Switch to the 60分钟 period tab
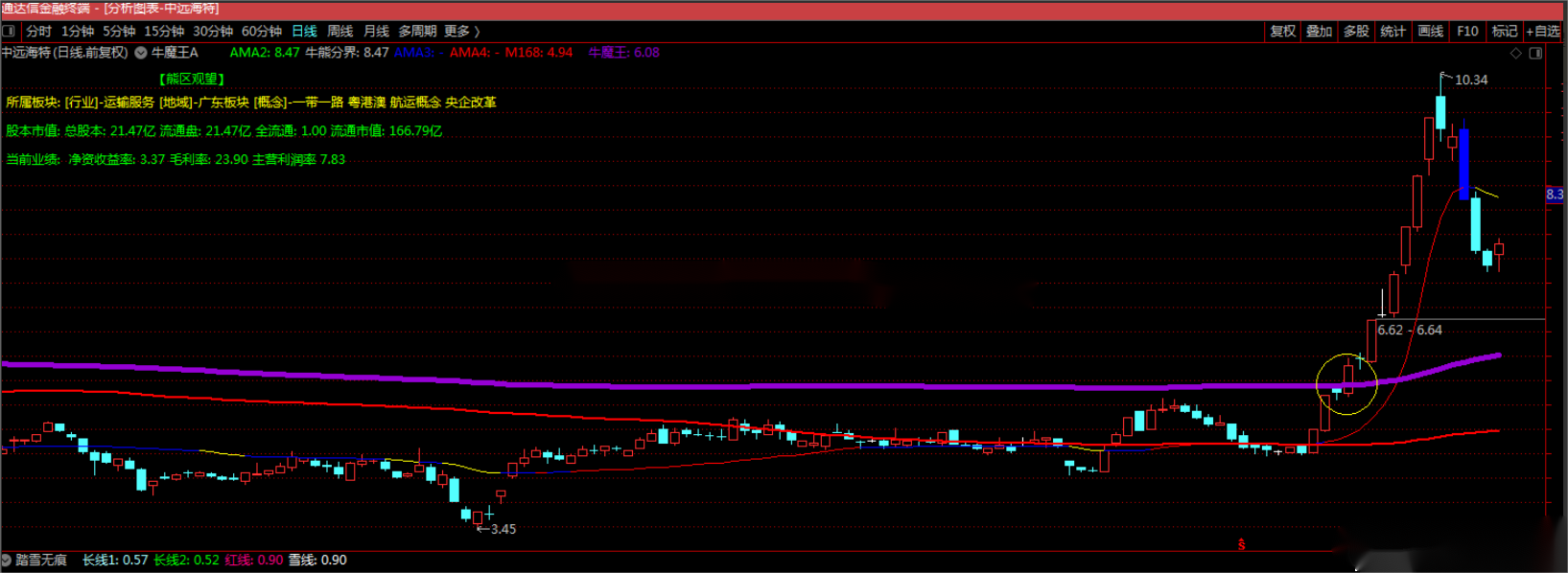 (262, 31)
